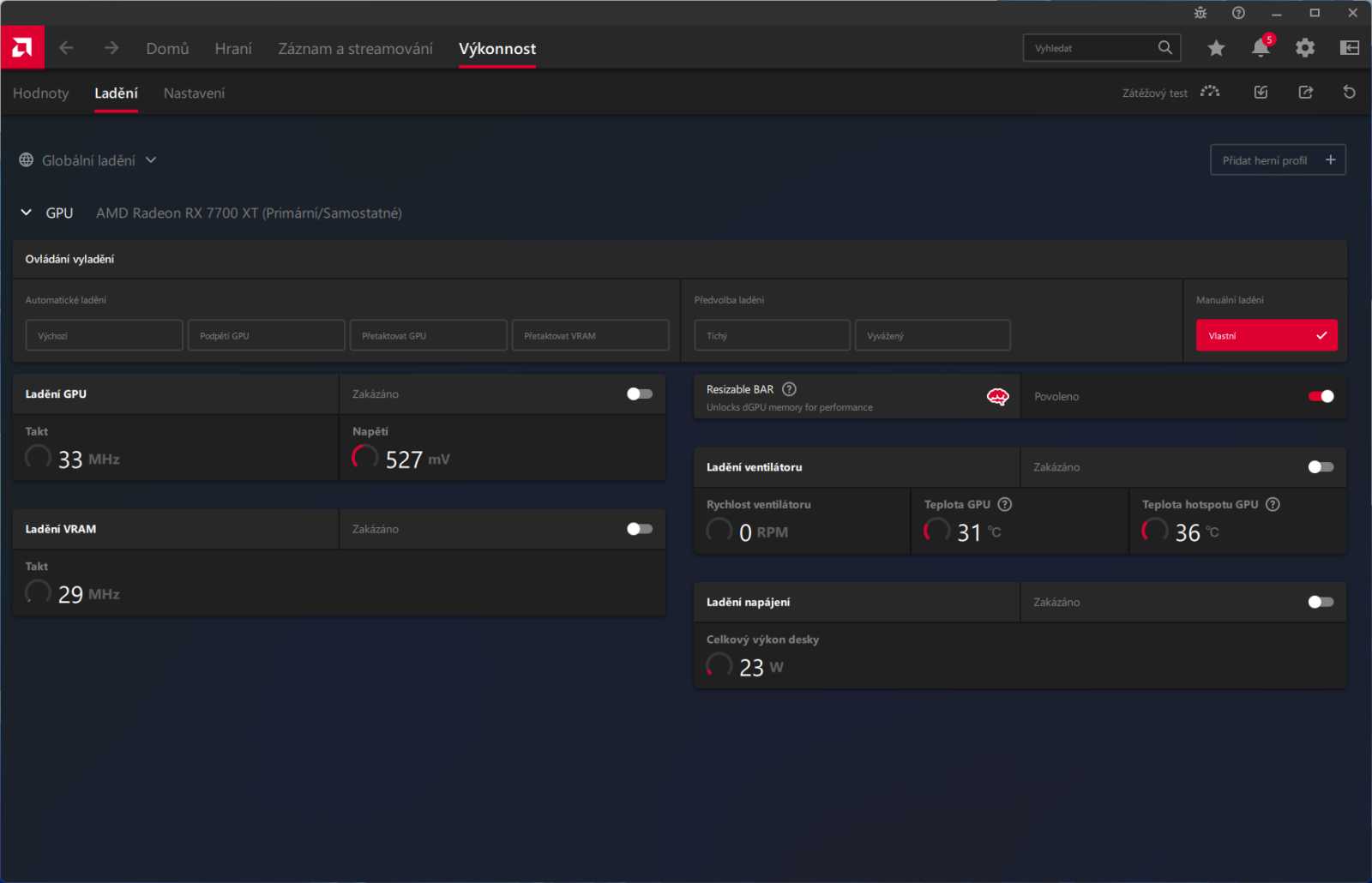
Task: Select the Výkonnost tab
Action: [x=497, y=49]
